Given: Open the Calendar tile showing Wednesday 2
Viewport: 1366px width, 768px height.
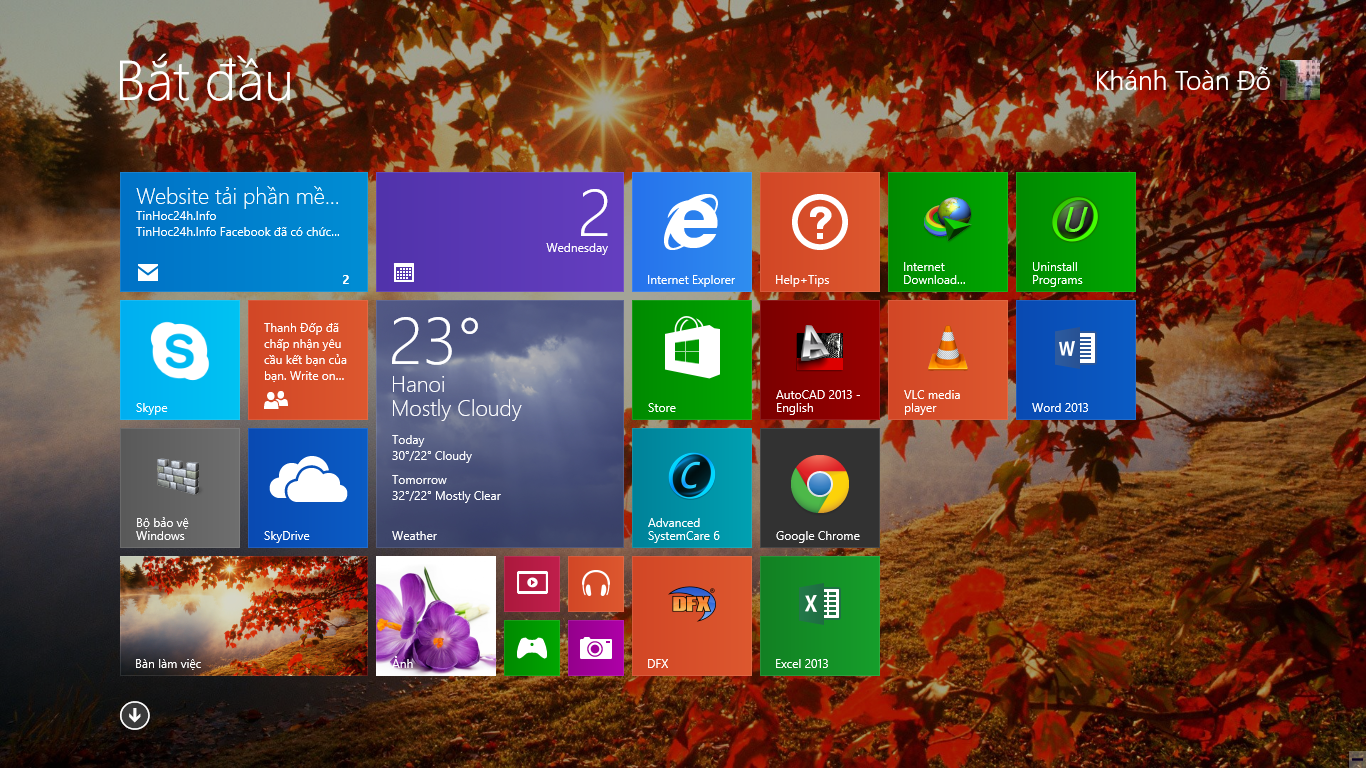Looking at the screenshot, I should coord(499,231).
